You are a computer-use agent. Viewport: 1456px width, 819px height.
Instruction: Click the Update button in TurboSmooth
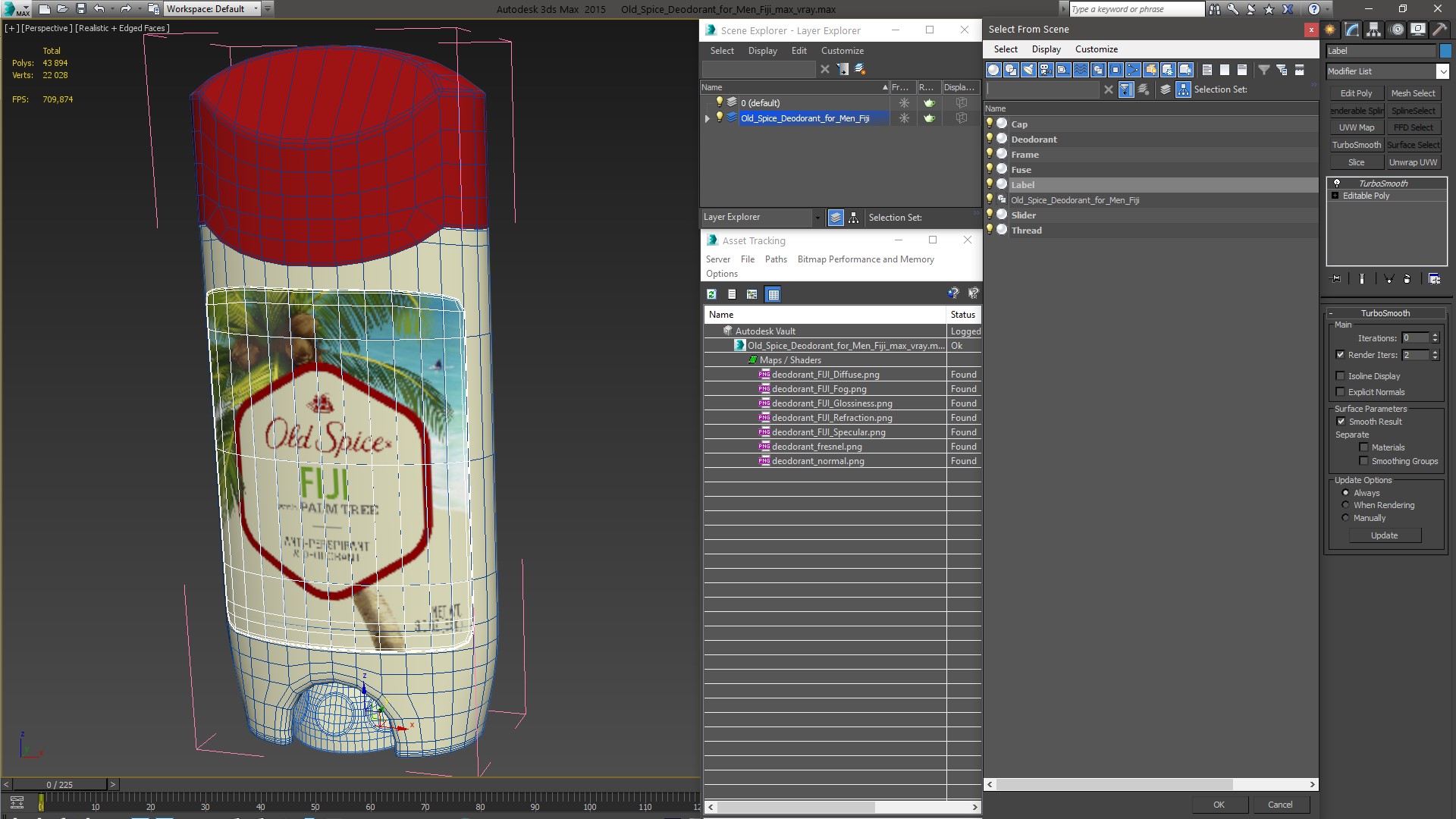[x=1385, y=535]
